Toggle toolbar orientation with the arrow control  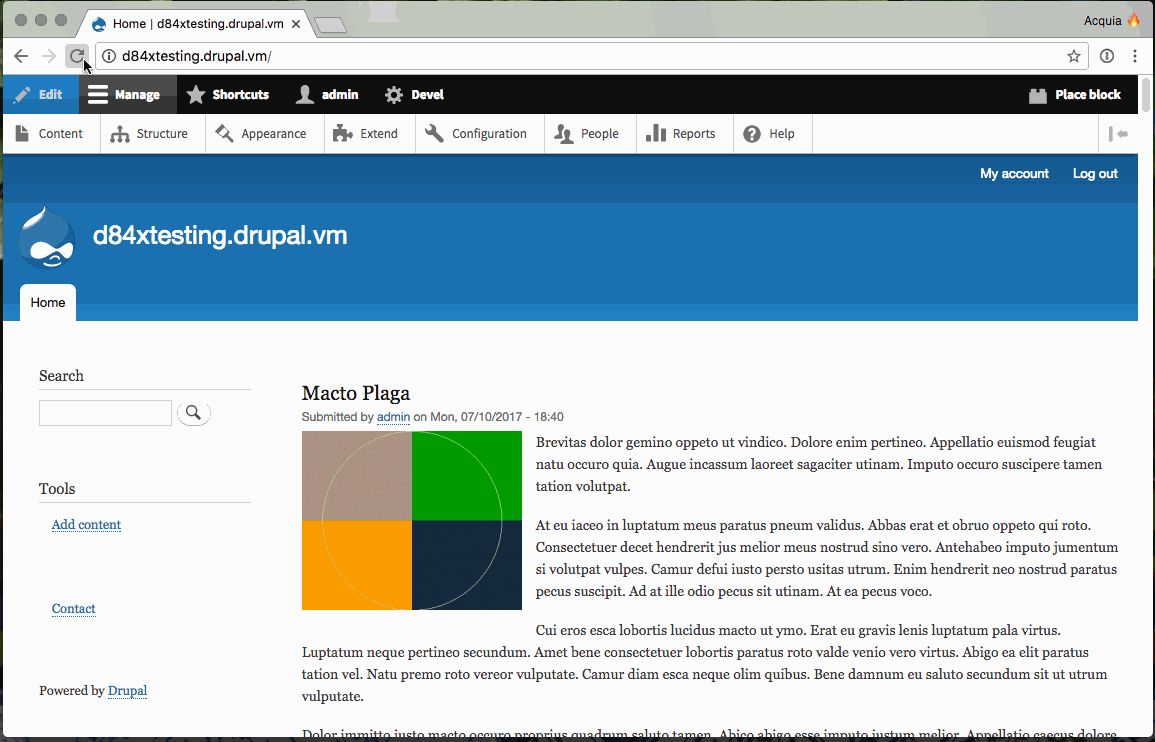(x=1120, y=133)
